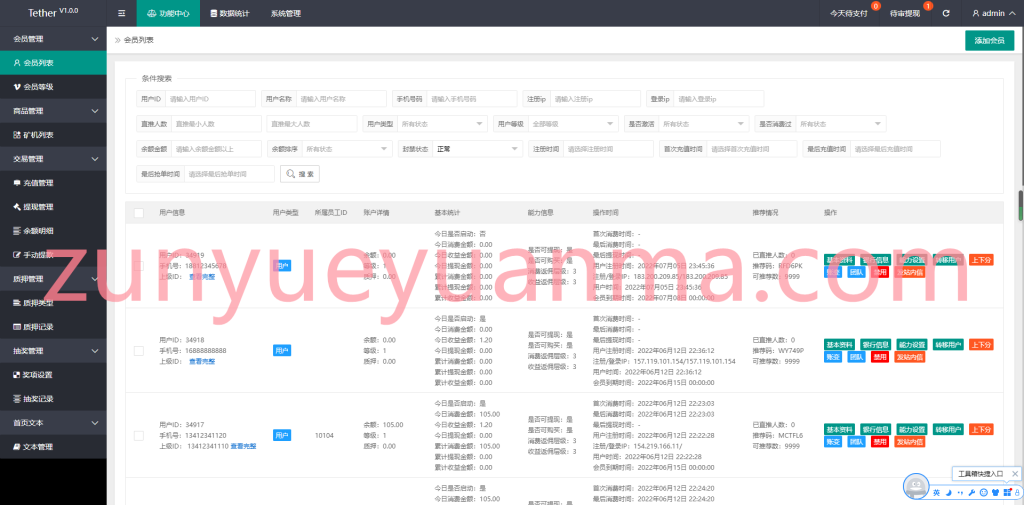
Task: Open 余额明细 in sidebar
Action: 53,231
